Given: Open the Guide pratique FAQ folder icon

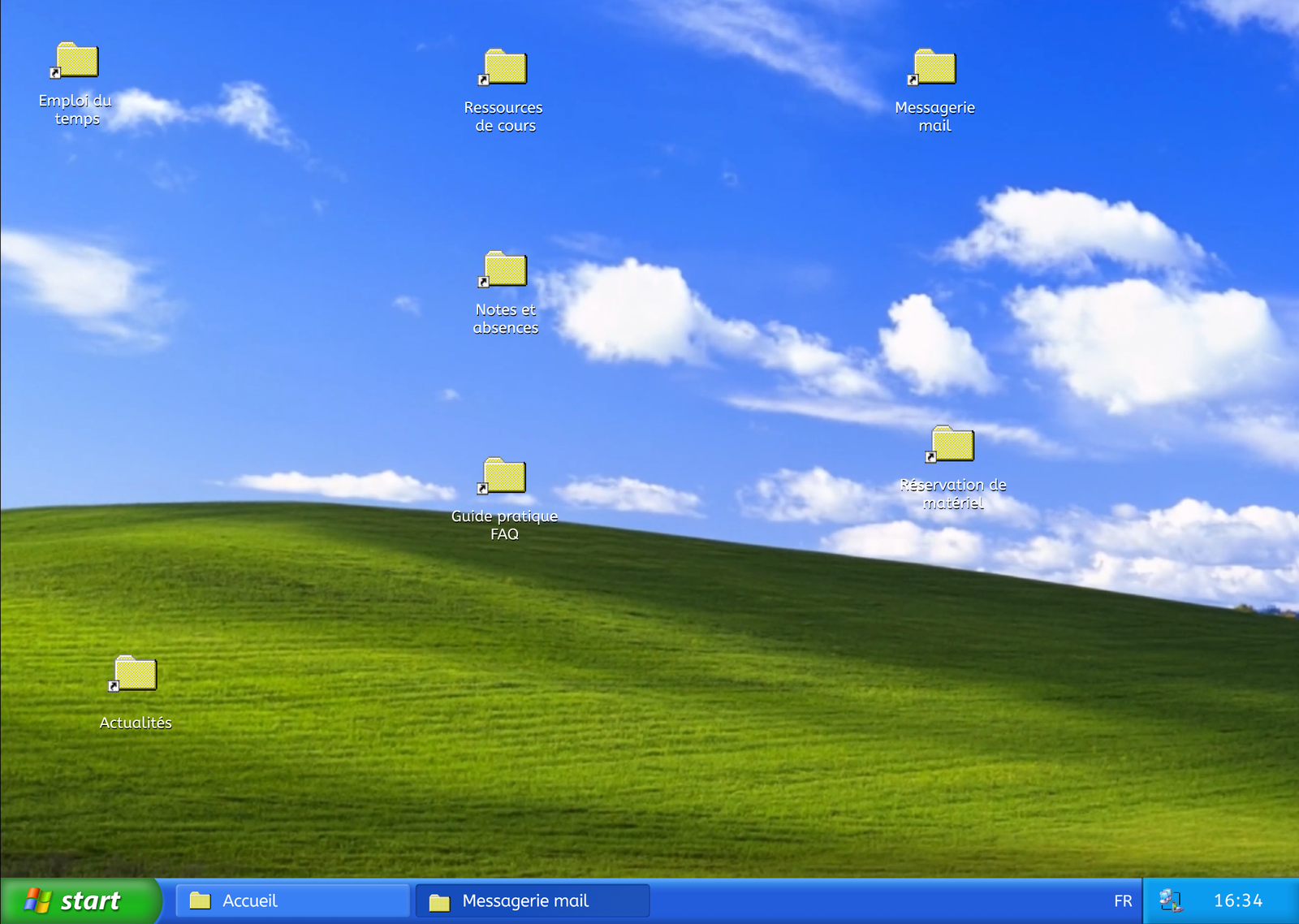Looking at the screenshot, I should click(504, 476).
